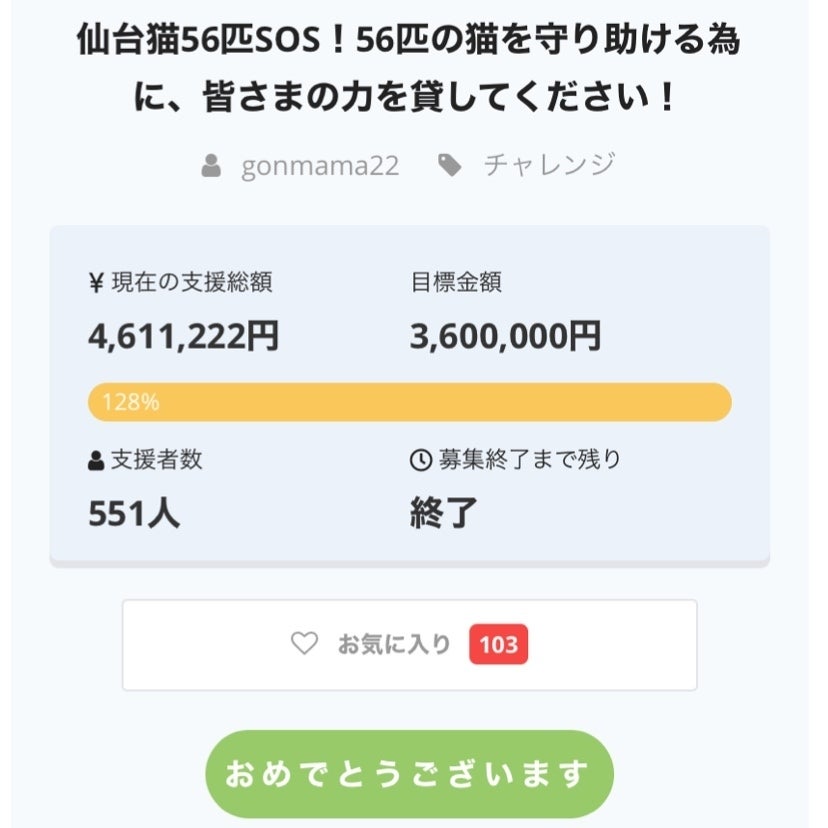
Task: Open the gonmama22 author profile link
Action: click(x=320, y=165)
